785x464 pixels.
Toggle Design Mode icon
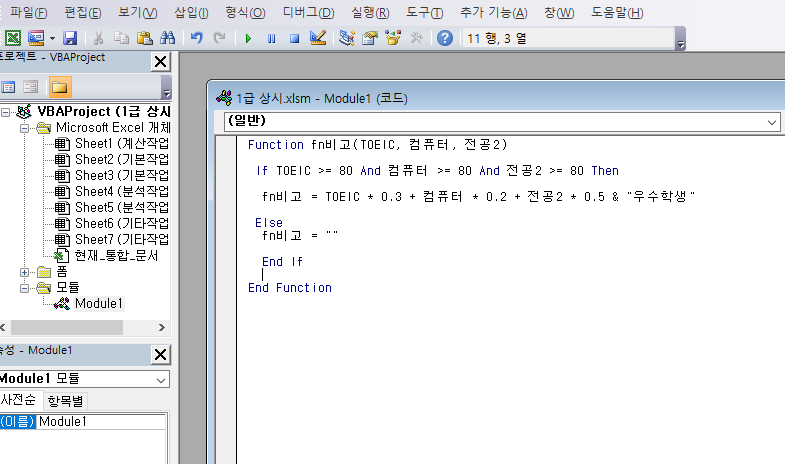click(x=318, y=38)
